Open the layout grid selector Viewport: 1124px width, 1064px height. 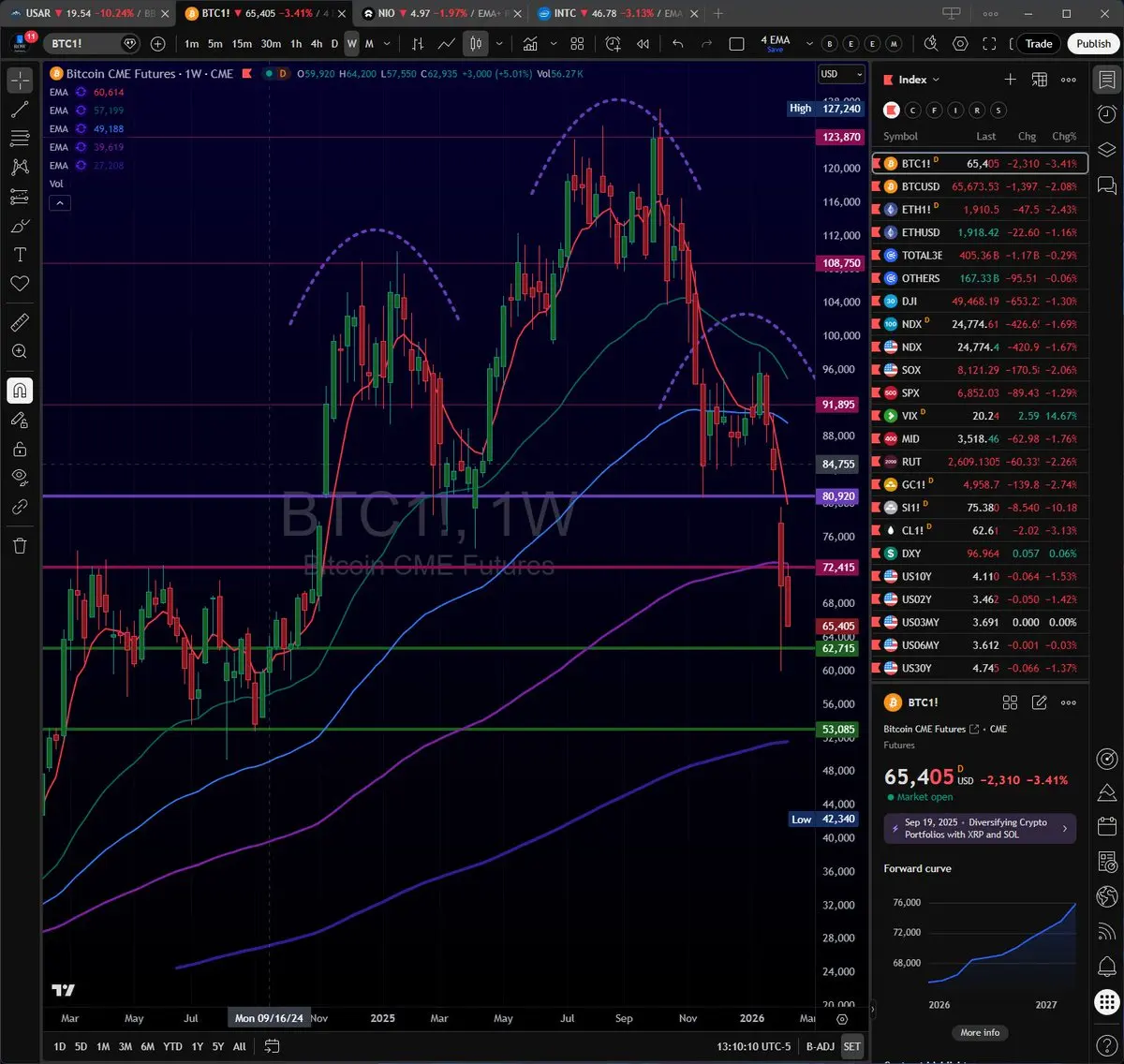[577, 44]
